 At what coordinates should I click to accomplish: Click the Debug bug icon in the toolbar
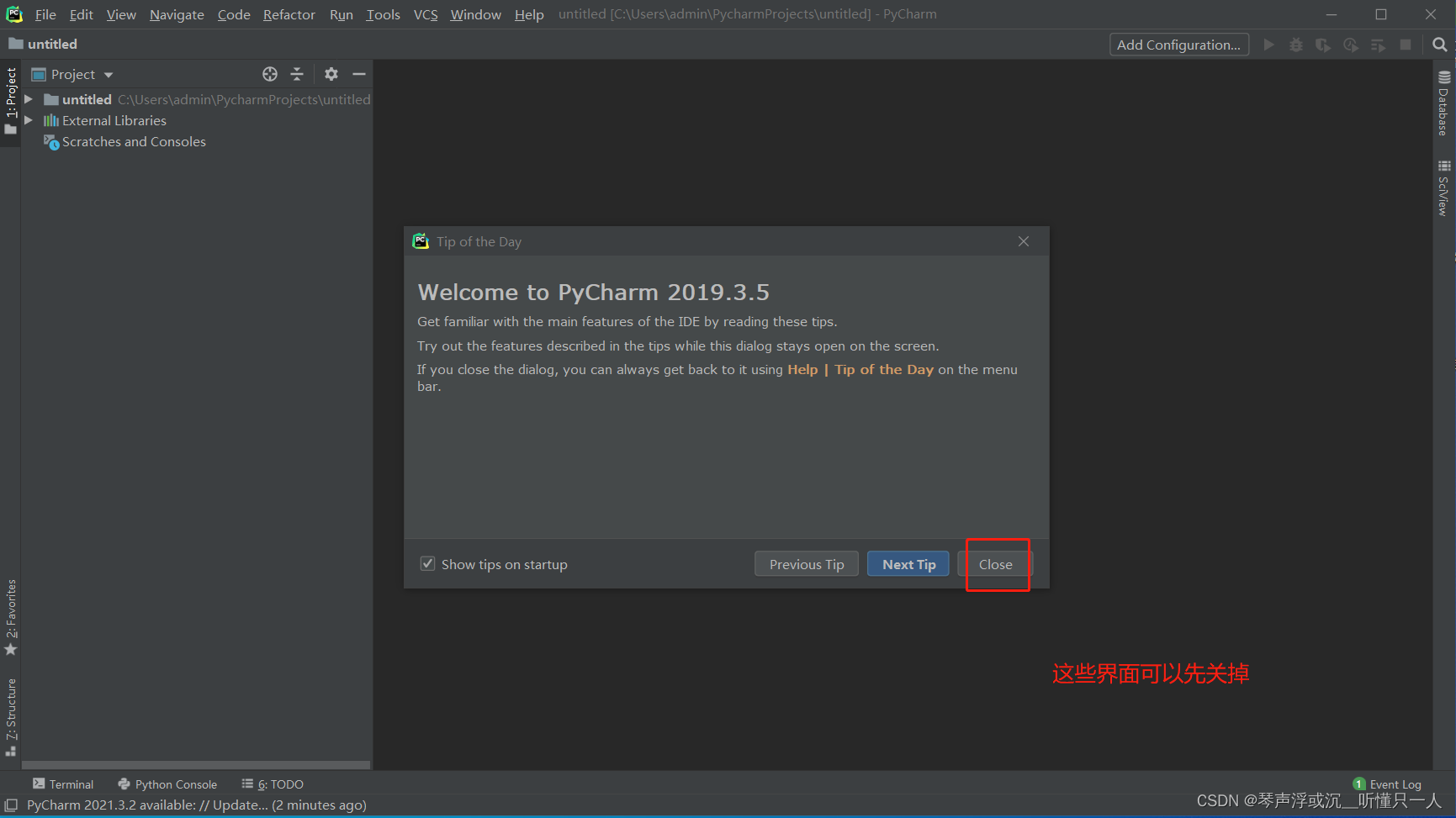tap(1296, 45)
